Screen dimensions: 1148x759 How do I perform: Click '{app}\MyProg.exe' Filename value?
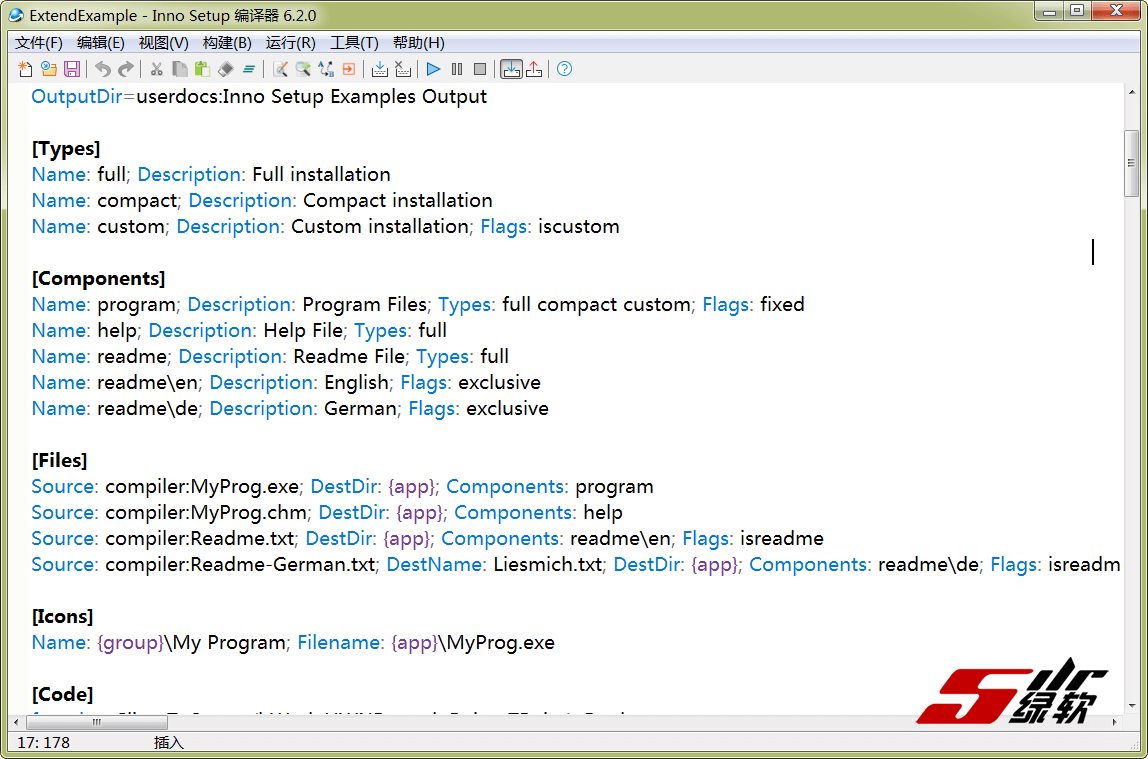tap(473, 643)
